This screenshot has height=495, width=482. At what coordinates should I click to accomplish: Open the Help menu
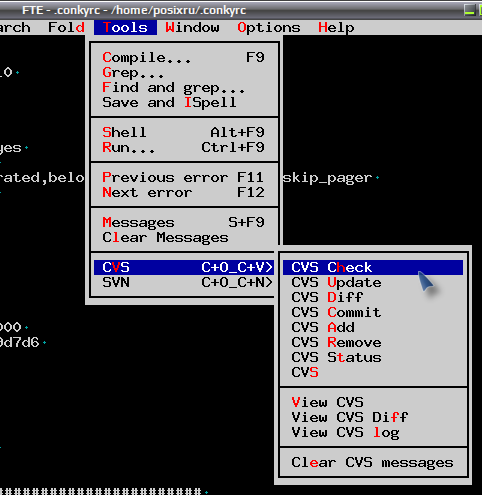click(336, 27)
